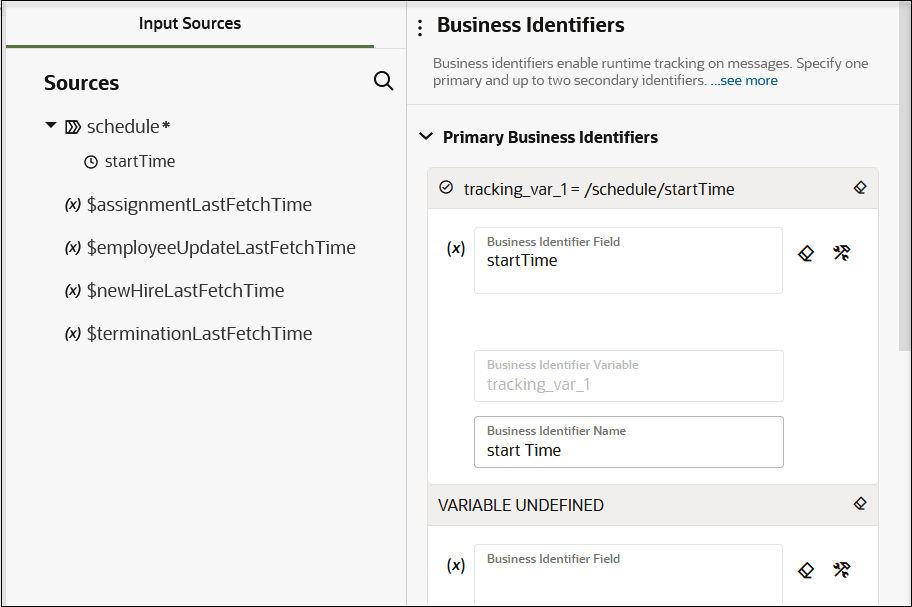Click eraser icon in tracking_var_1 header
Viewport: 912px width, 607px height.
[859, 187]
